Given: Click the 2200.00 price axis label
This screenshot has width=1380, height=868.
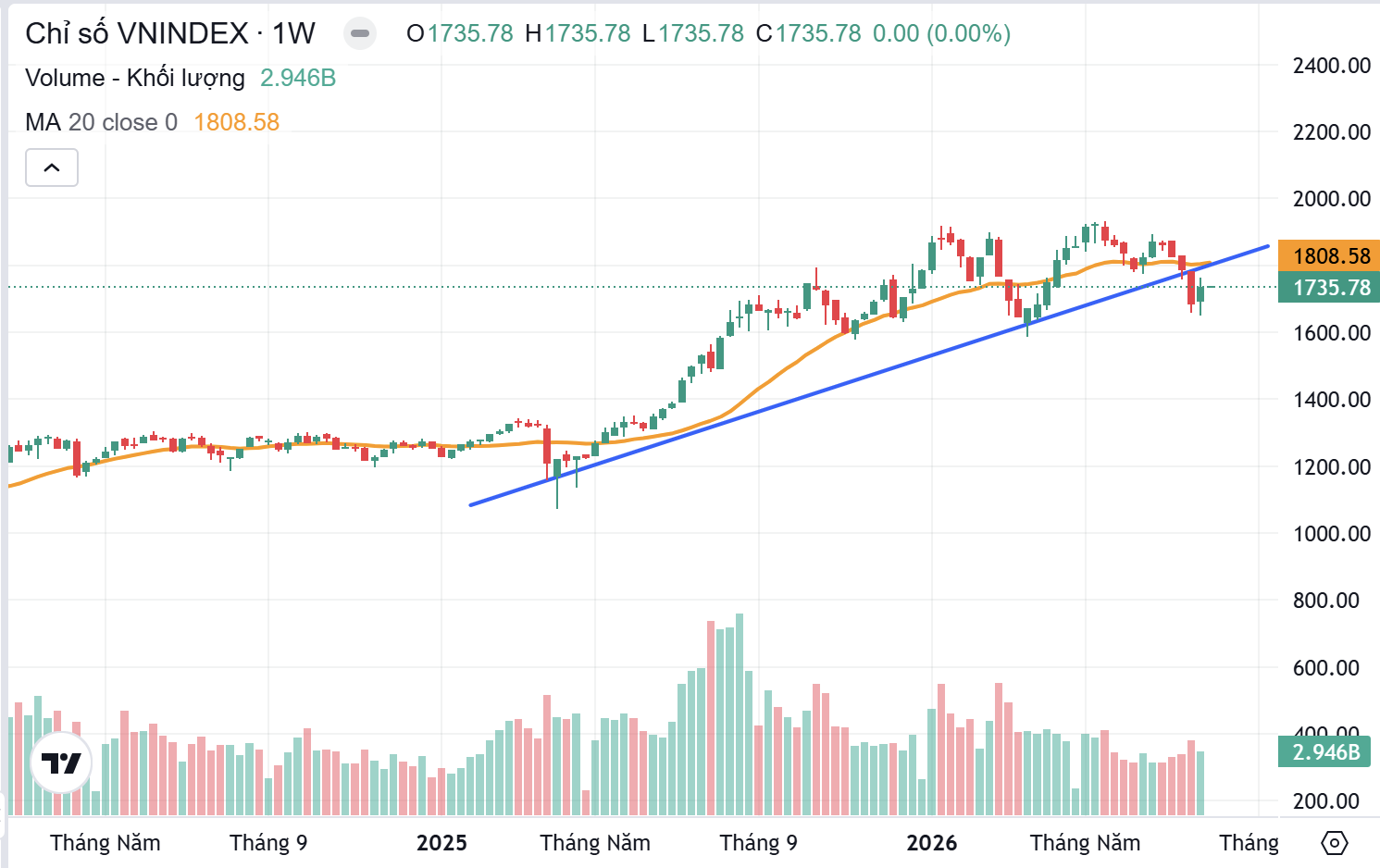Looking at the screenshot, I should (x=1332, y=132).
